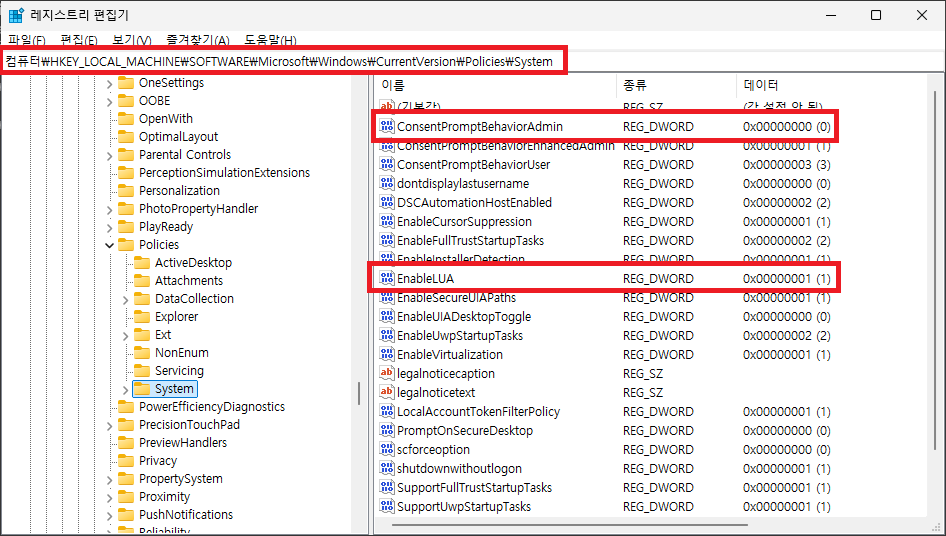The height and width of the screenshot is (536, 946).
Task: Click the registry path address bar
Action: [x=284, y=61]
